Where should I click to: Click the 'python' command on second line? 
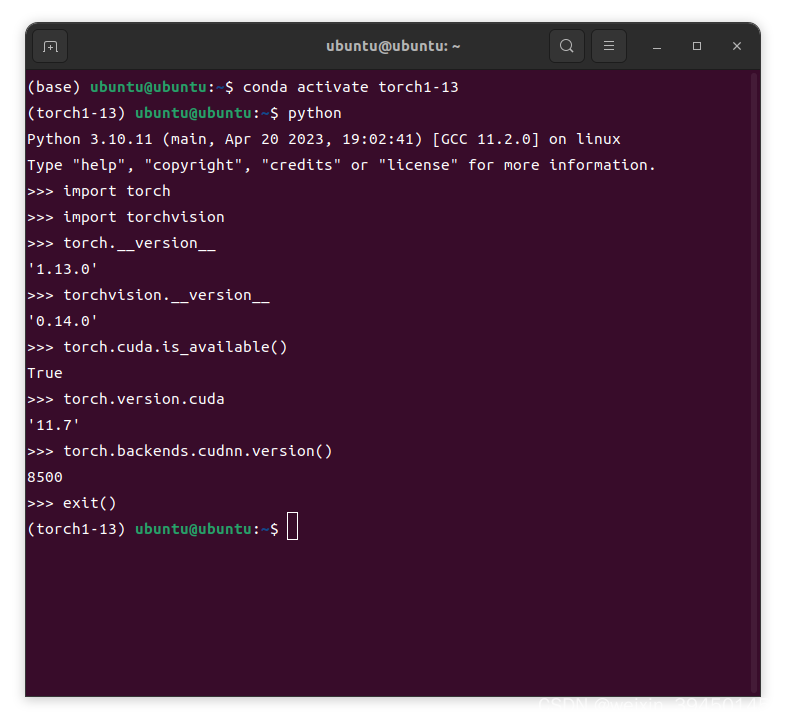click(315, 113)
